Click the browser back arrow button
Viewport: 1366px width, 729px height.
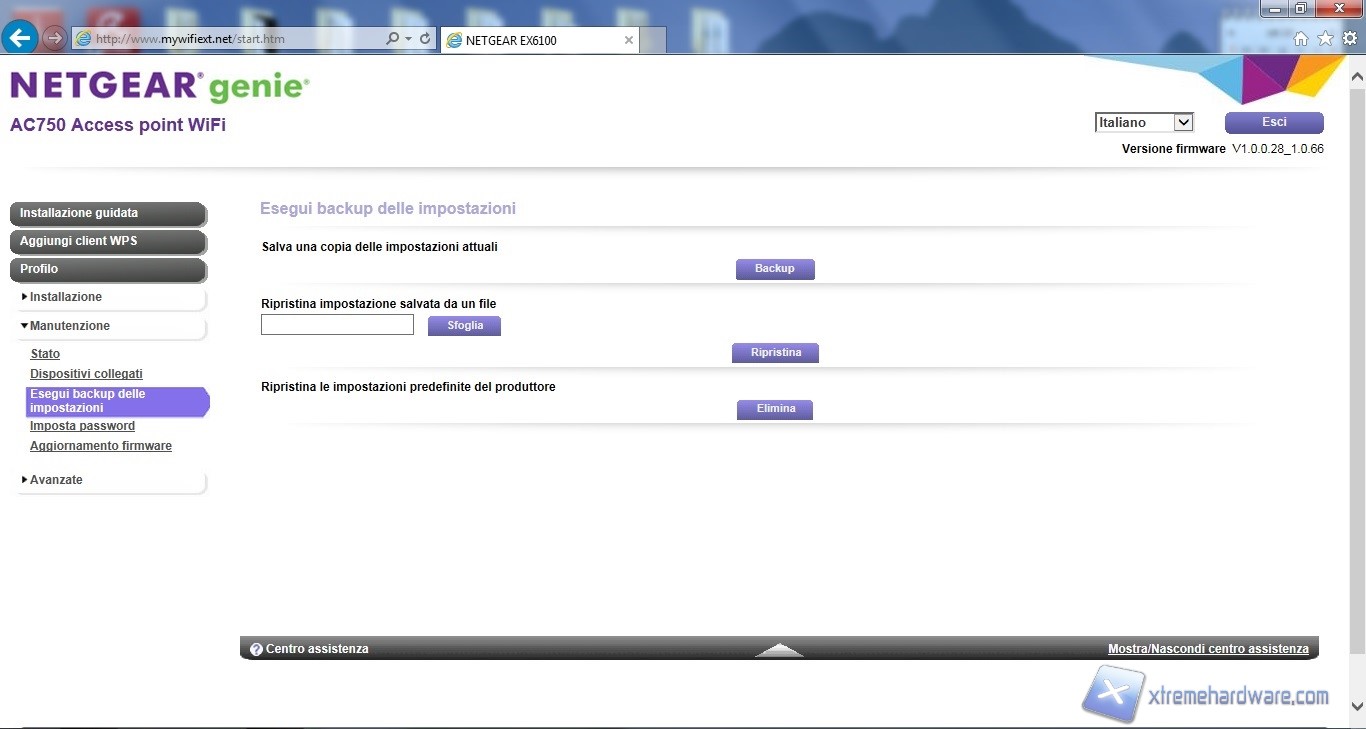coord(20,39)
